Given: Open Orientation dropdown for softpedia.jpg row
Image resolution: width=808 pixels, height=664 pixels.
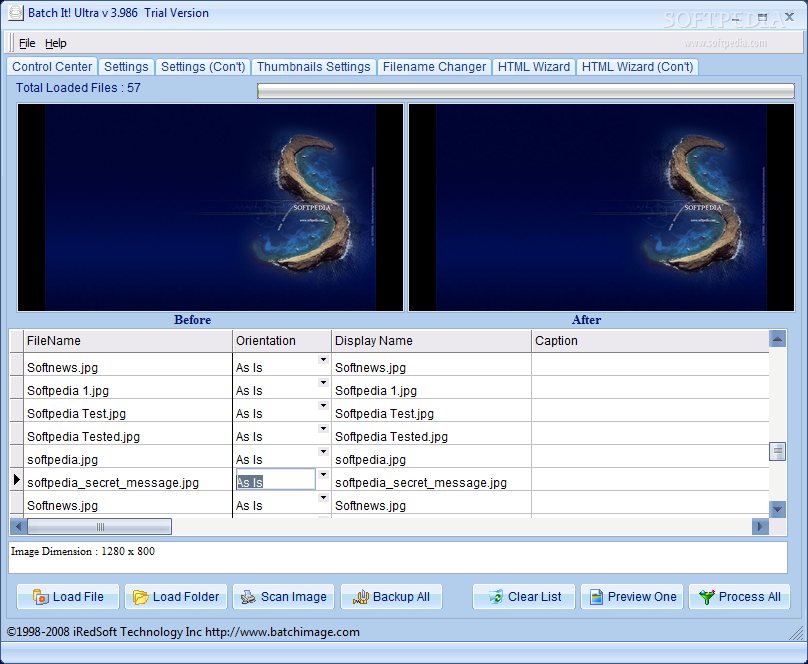Looking at the screenshot, I should [323, 451].
